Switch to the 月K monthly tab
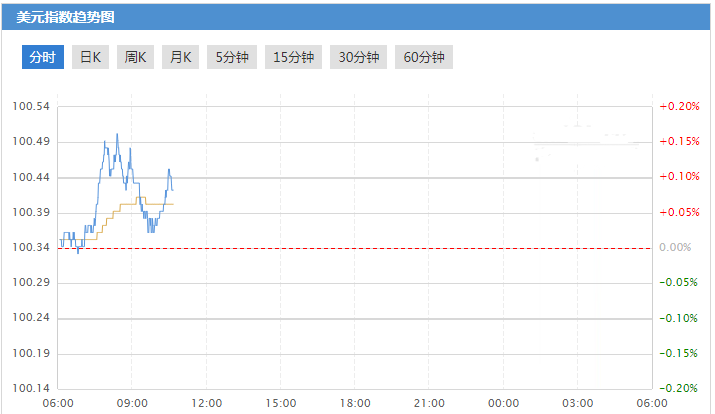Screen dimensions: 715x414 pyautogui.click(x=180, y=58)
